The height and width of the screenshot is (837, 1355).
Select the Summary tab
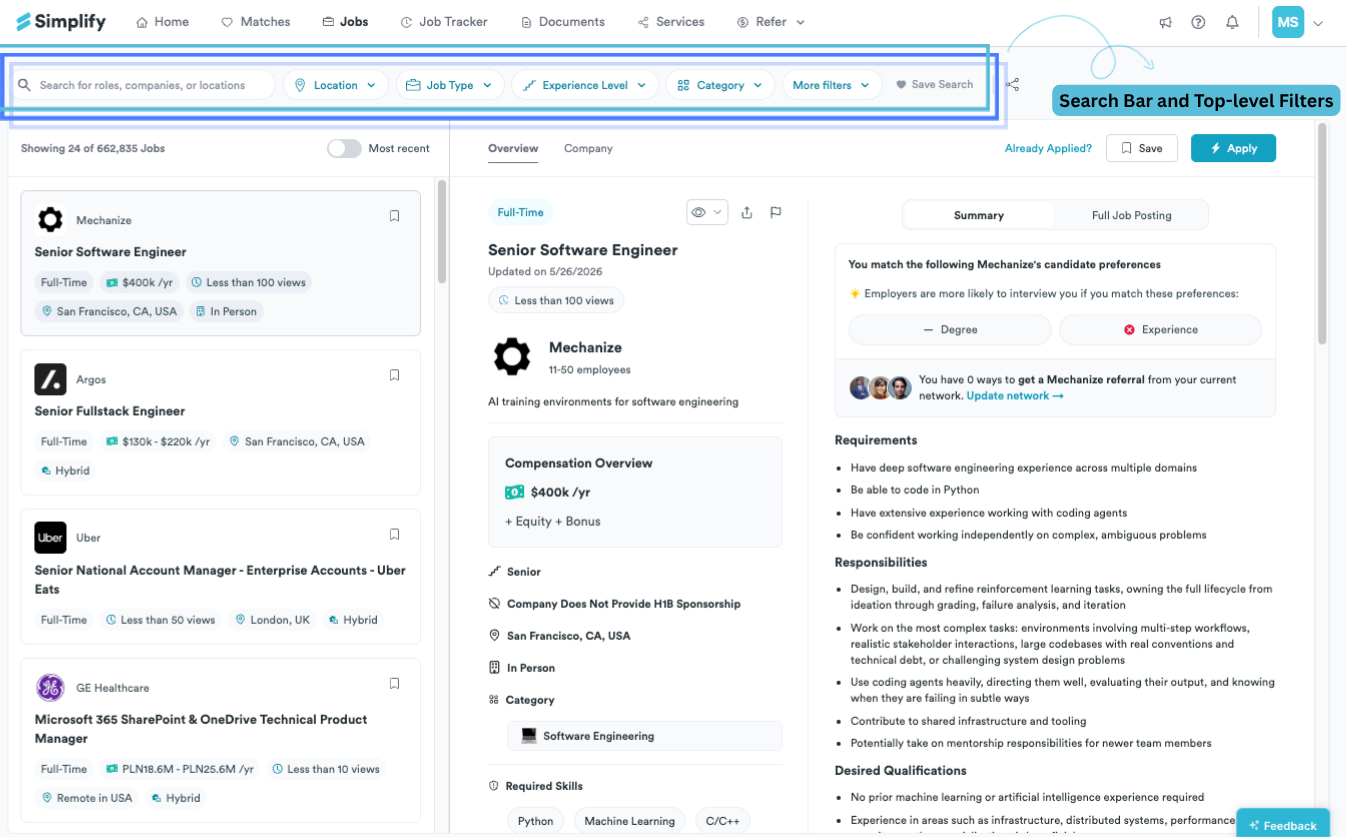click(979, 215)
